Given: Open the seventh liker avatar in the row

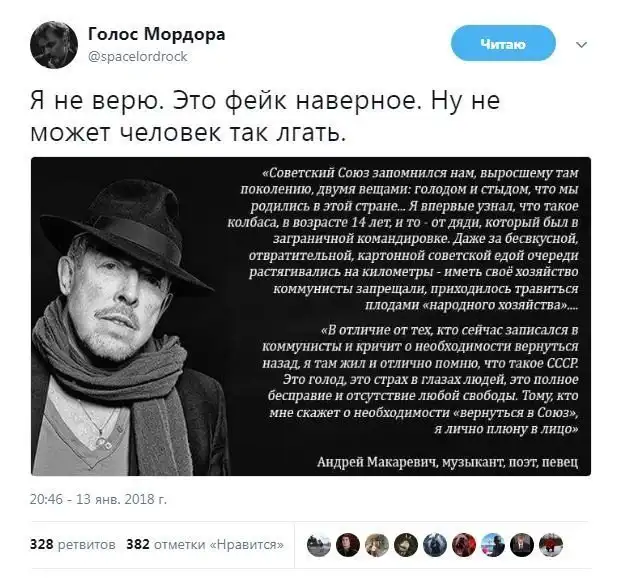Looking at the screenshot, I should [x=493, y=545].
